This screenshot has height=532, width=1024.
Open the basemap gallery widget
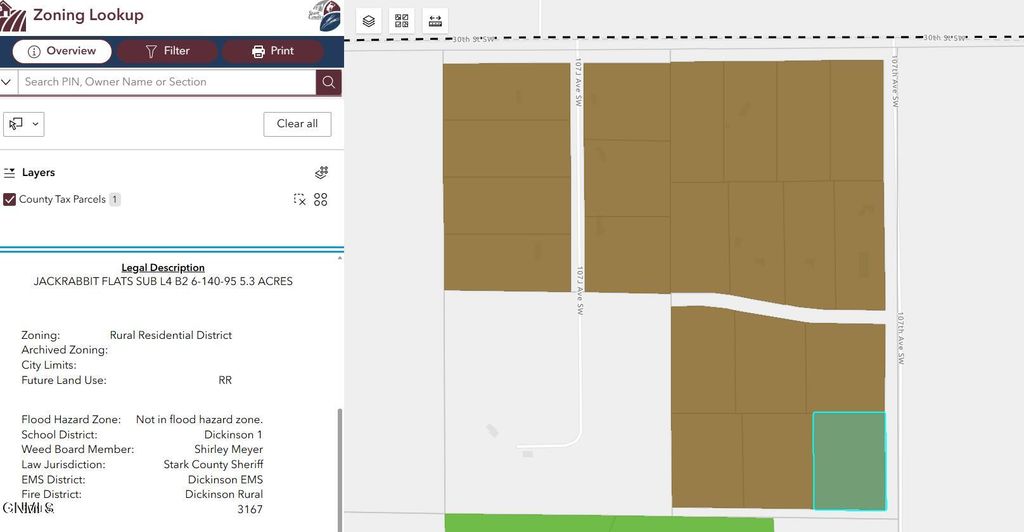click(402, 21)
